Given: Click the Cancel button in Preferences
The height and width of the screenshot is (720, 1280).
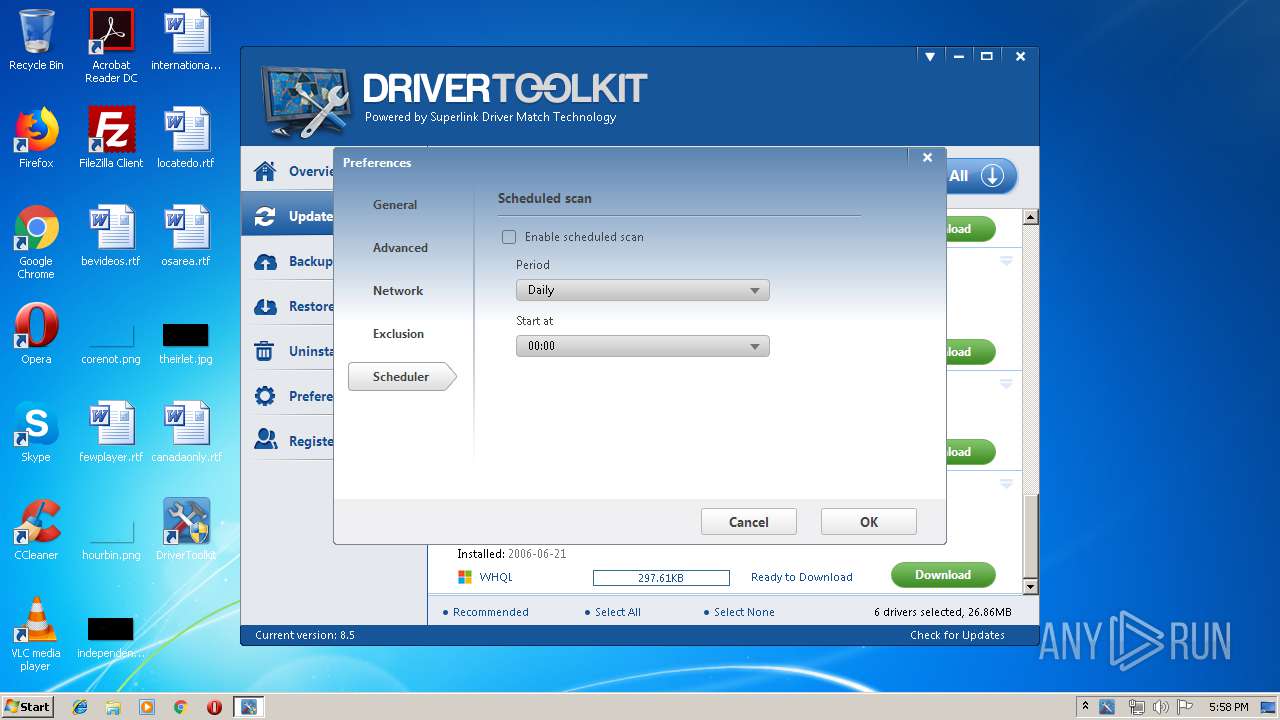Looking at the screenshot, I should (x=749, y=522).
